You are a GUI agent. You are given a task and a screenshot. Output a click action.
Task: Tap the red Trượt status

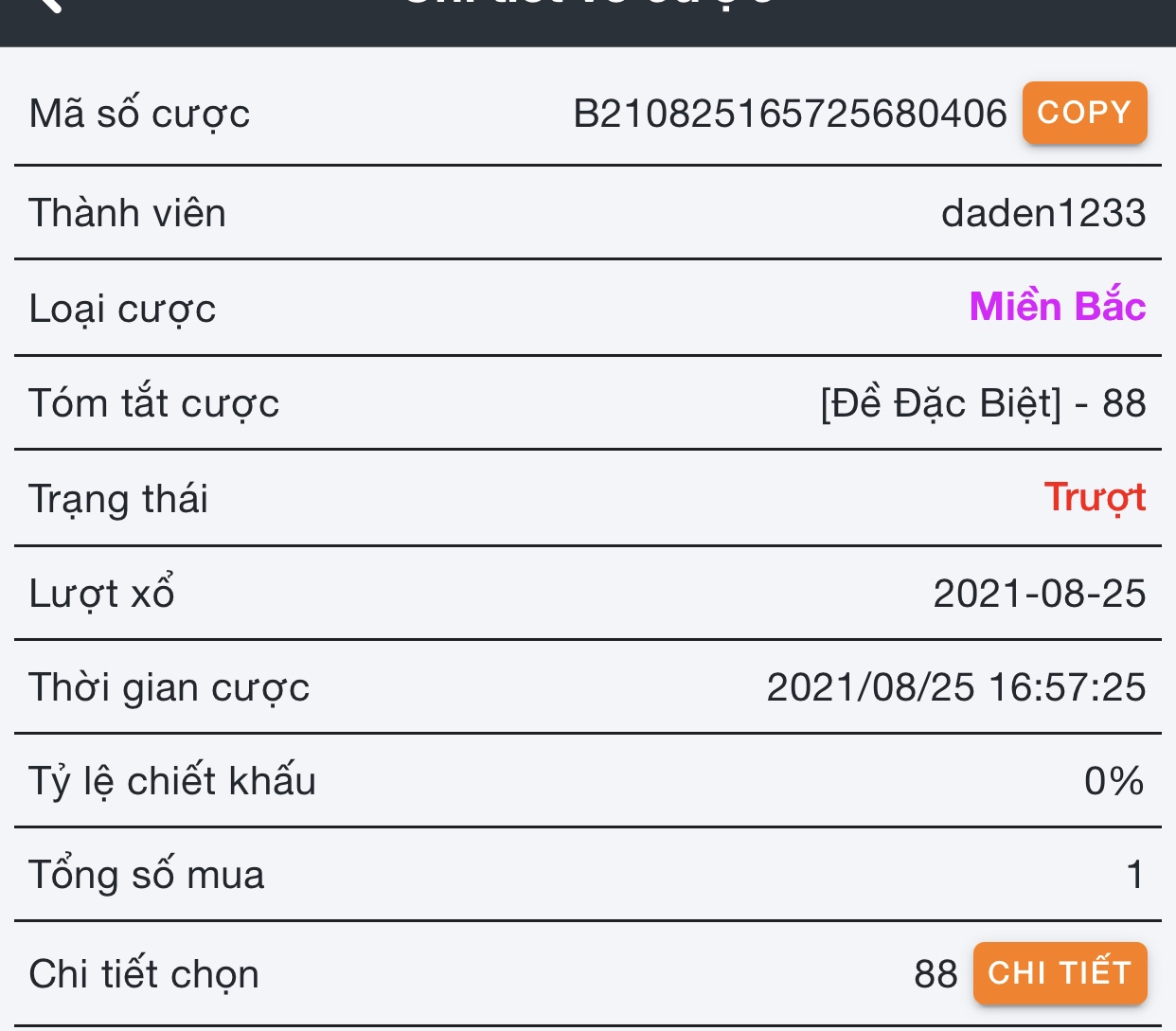pyautogui.click(x=1095, y=498)
